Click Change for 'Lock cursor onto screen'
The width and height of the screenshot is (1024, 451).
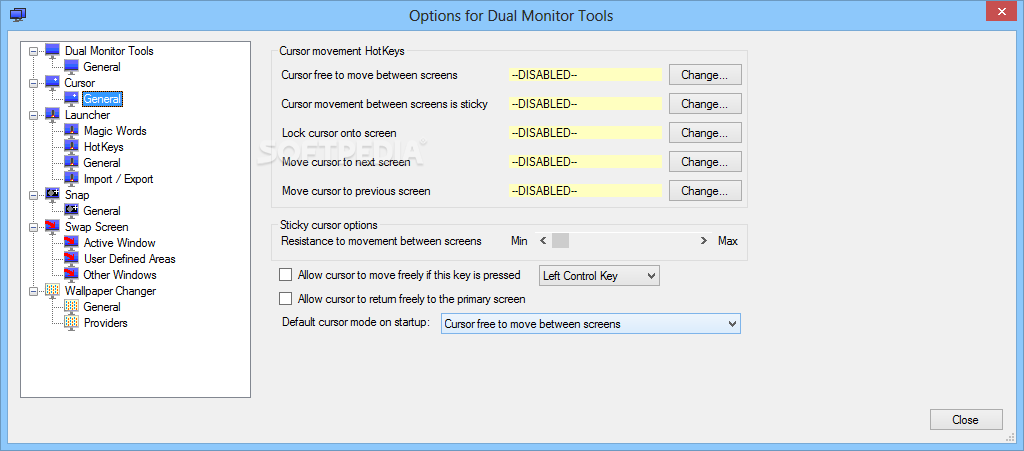tap(705, 132)
